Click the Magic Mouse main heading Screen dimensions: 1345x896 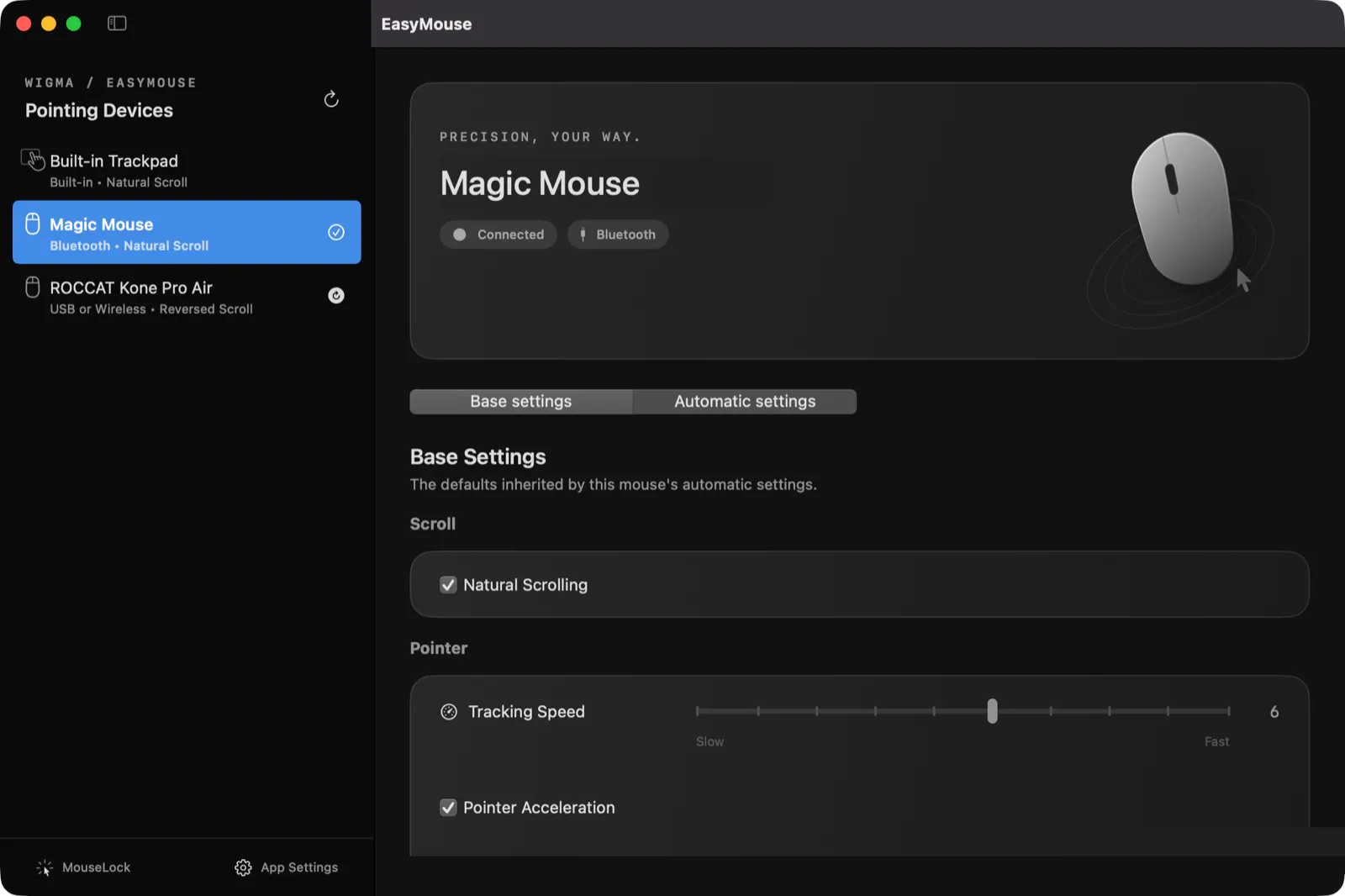540,183
